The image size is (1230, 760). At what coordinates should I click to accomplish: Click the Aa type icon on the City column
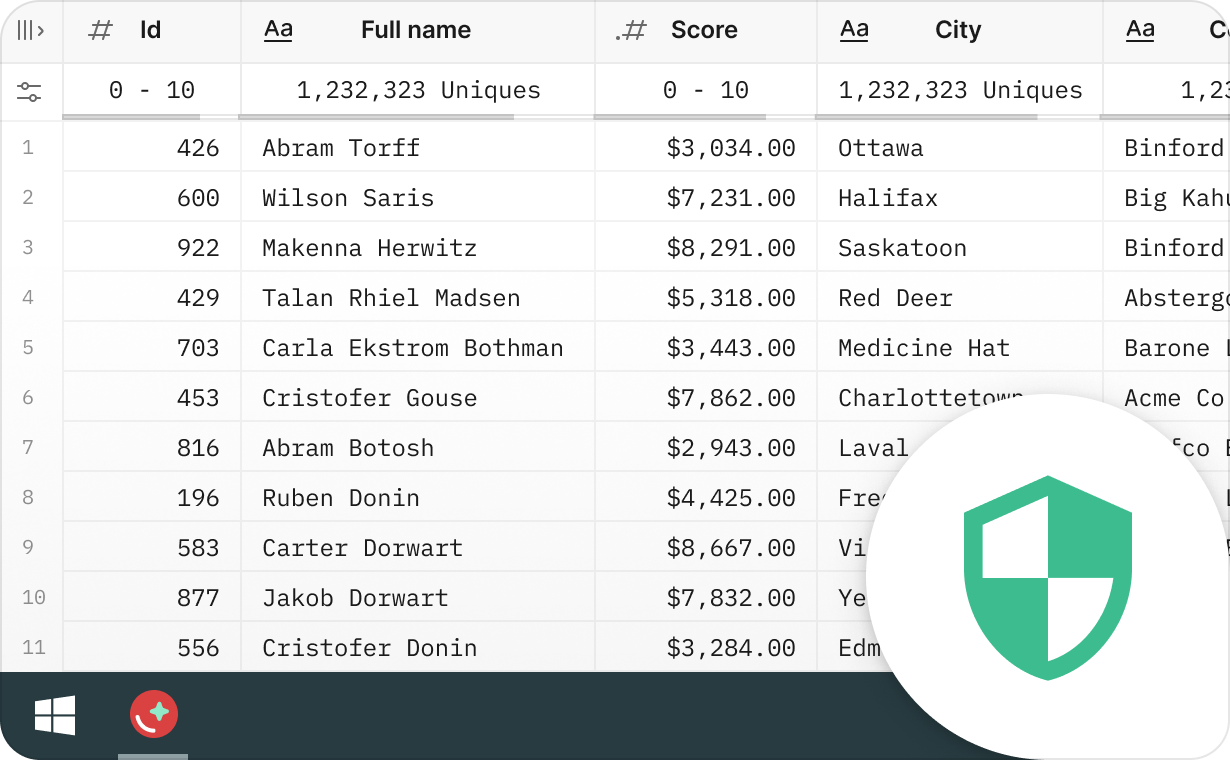pyautogui.click(x=854, y=30)
